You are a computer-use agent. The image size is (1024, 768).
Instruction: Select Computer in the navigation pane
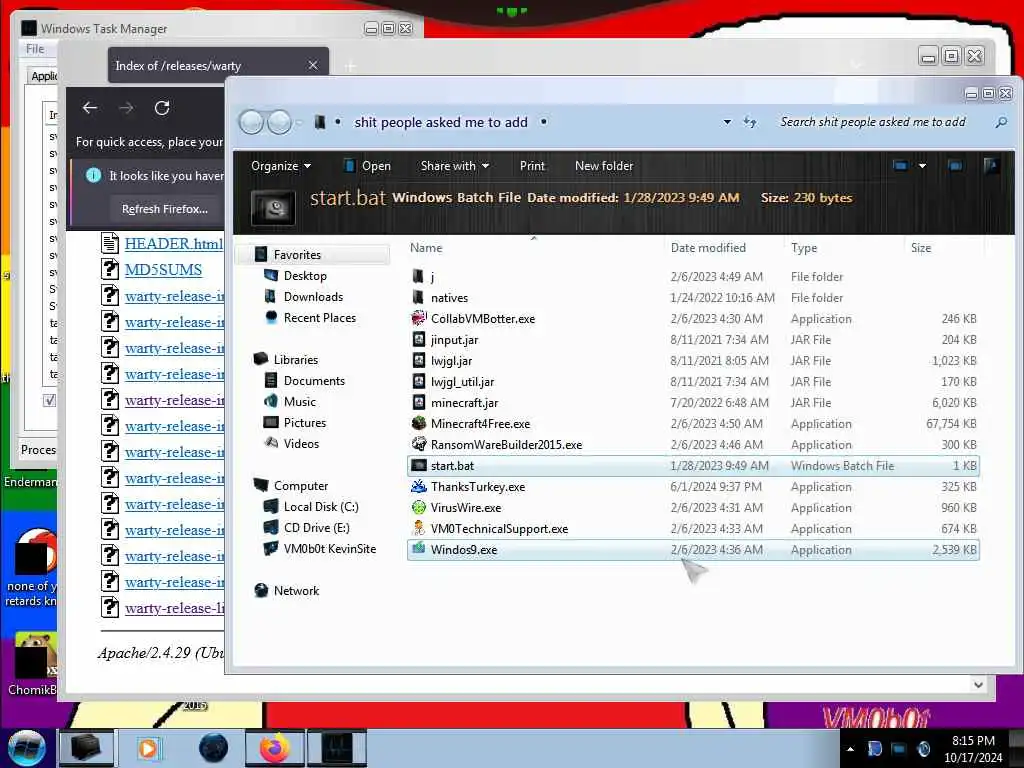[x=300, y=486]
